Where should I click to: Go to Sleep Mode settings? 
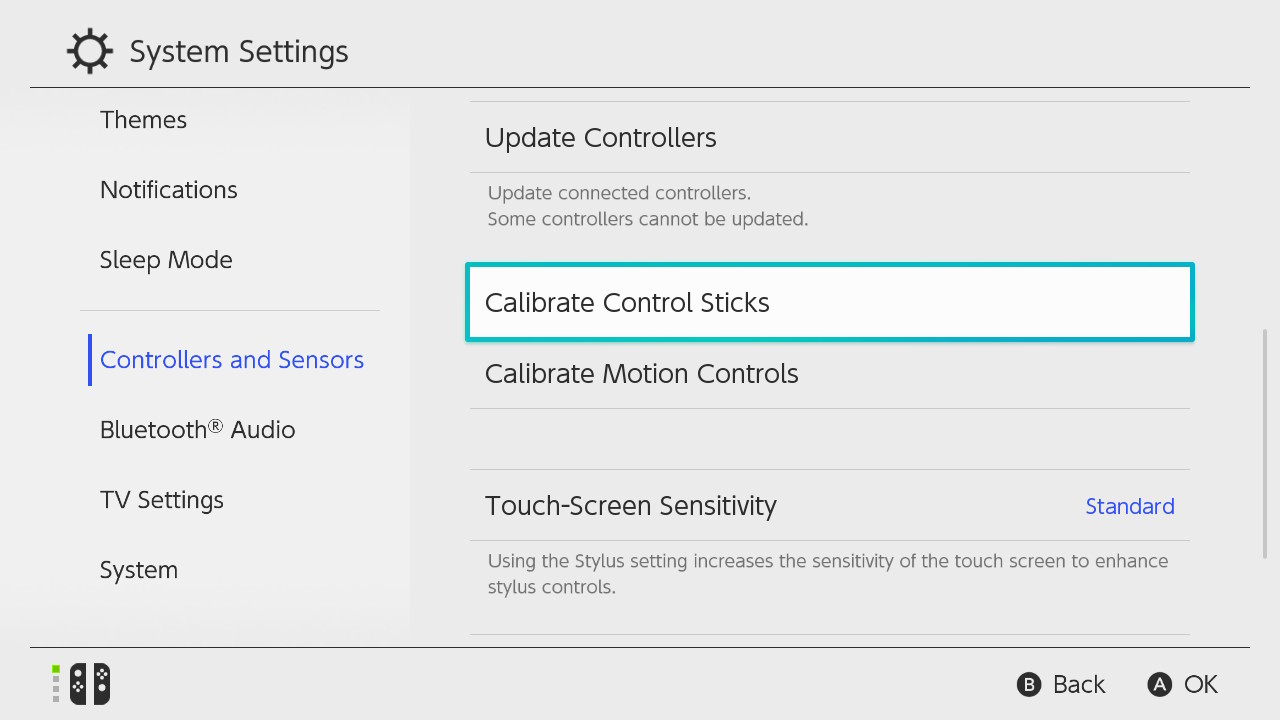tap(166, 260)
